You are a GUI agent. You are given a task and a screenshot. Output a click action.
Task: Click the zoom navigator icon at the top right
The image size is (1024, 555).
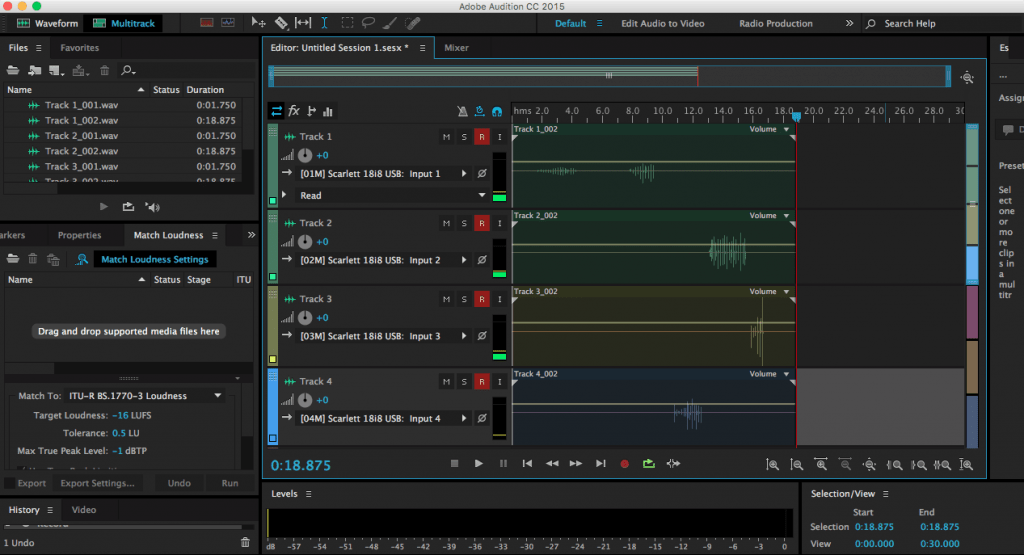[x=967, y=78]
